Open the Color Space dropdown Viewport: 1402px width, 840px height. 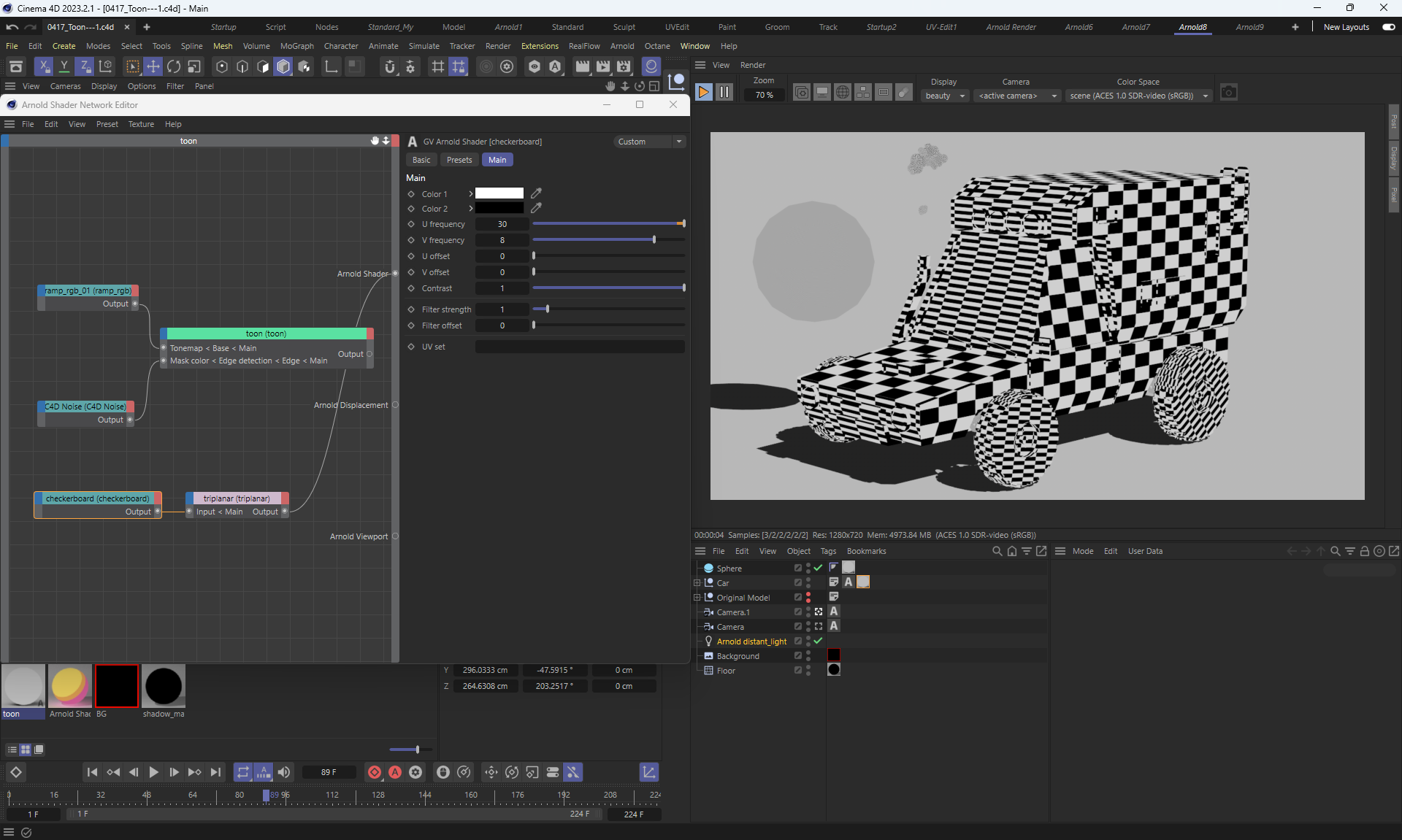1138,96
